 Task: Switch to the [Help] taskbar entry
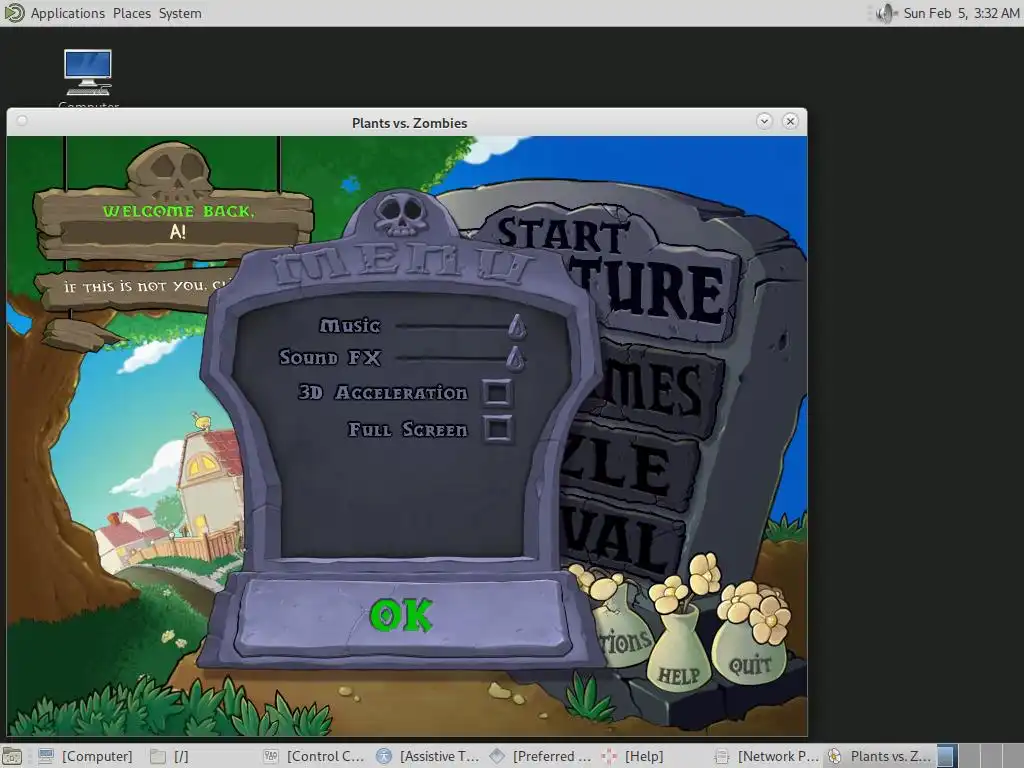tap(632, 756)
